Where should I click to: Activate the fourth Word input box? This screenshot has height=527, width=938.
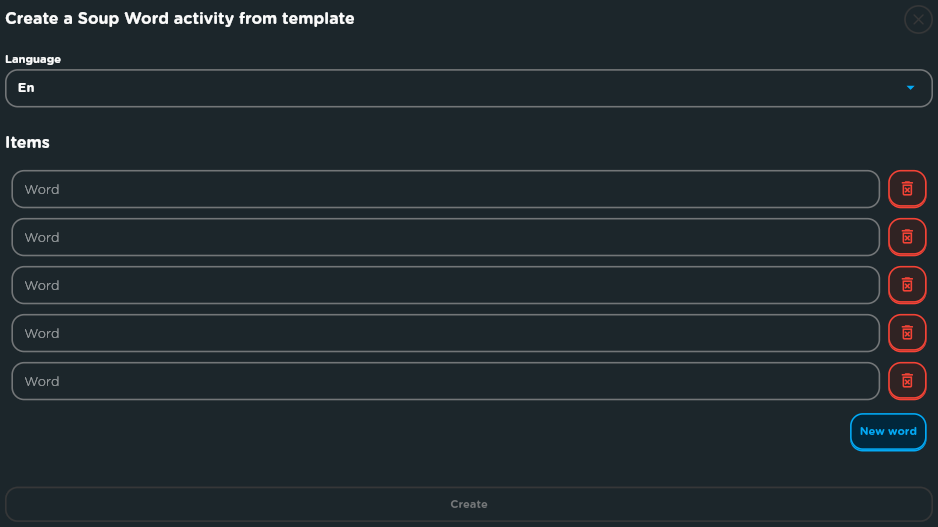(x=445, y=333)
